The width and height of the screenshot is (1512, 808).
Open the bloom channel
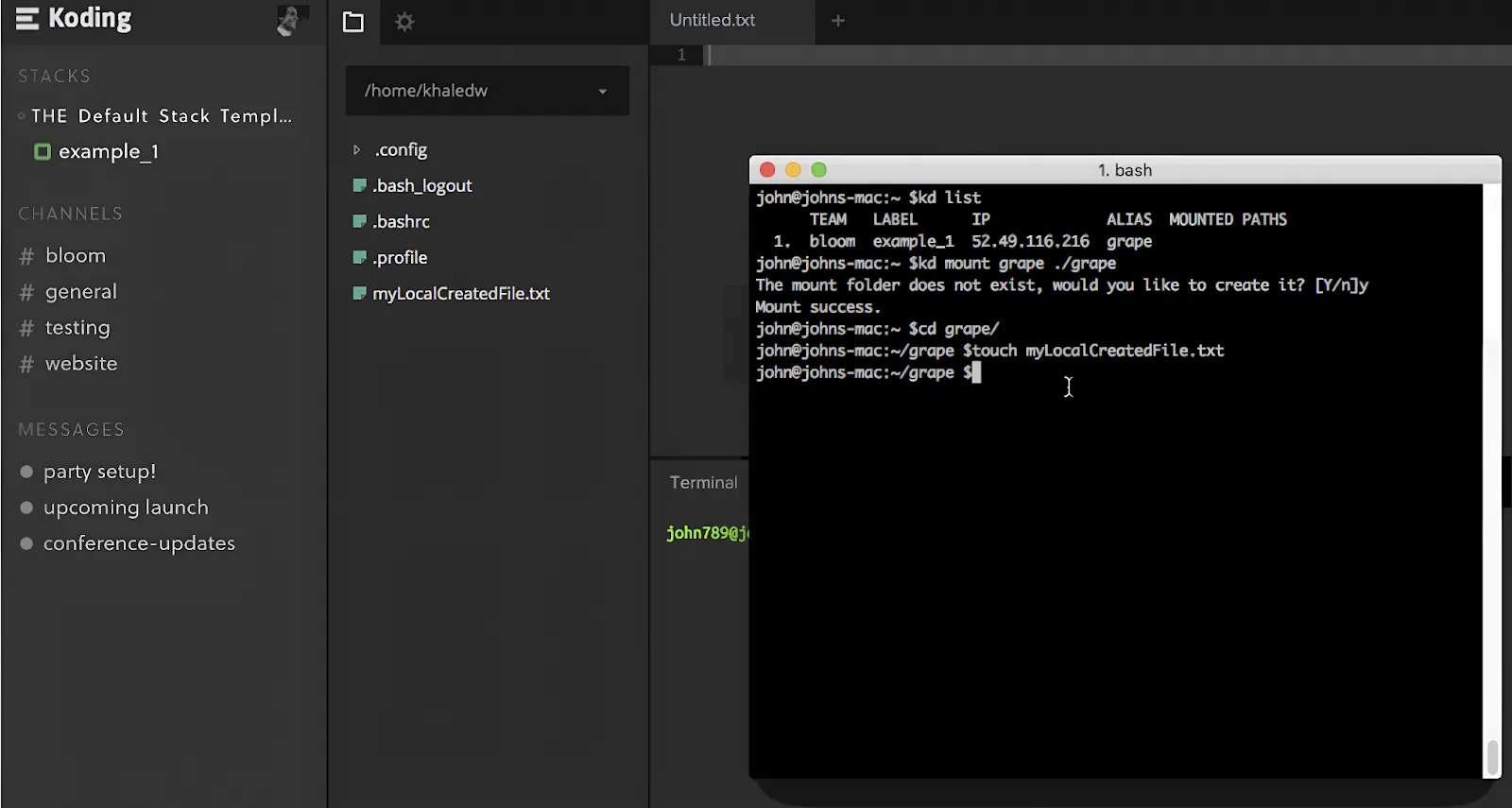click(76, 255)
